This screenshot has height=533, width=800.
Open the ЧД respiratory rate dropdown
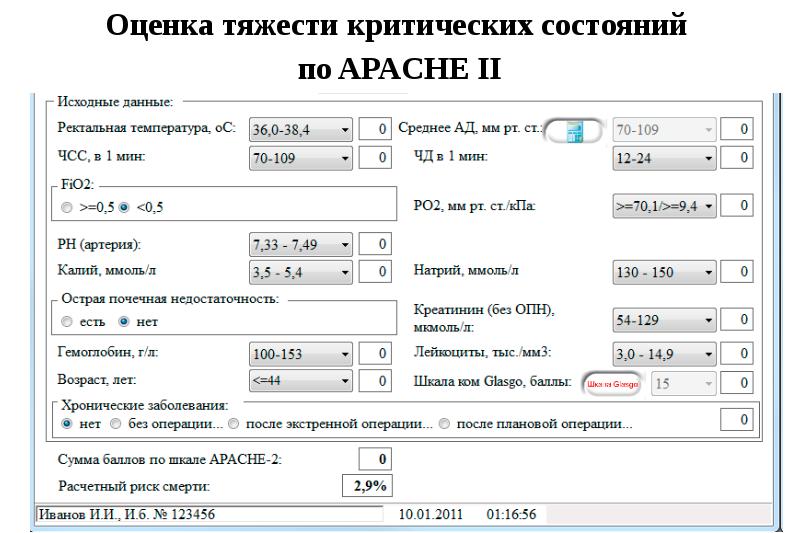coord(708,158)
